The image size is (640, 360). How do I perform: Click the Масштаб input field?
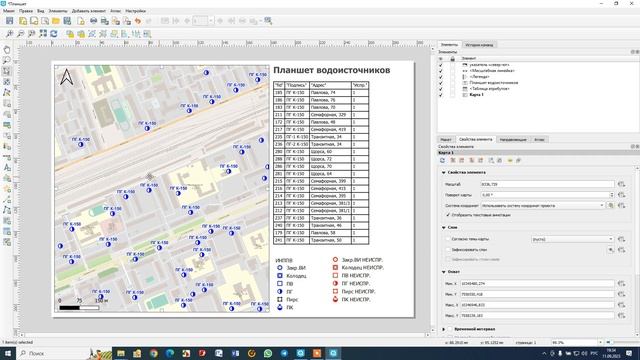547,184
